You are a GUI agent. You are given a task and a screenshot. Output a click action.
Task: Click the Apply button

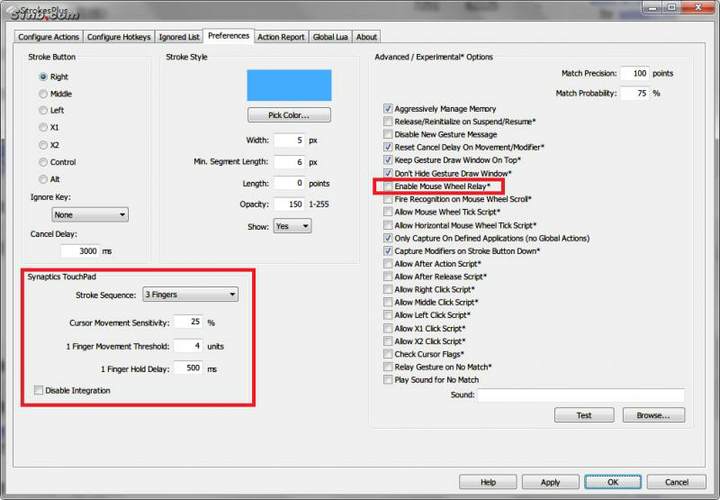click(550, 482)
